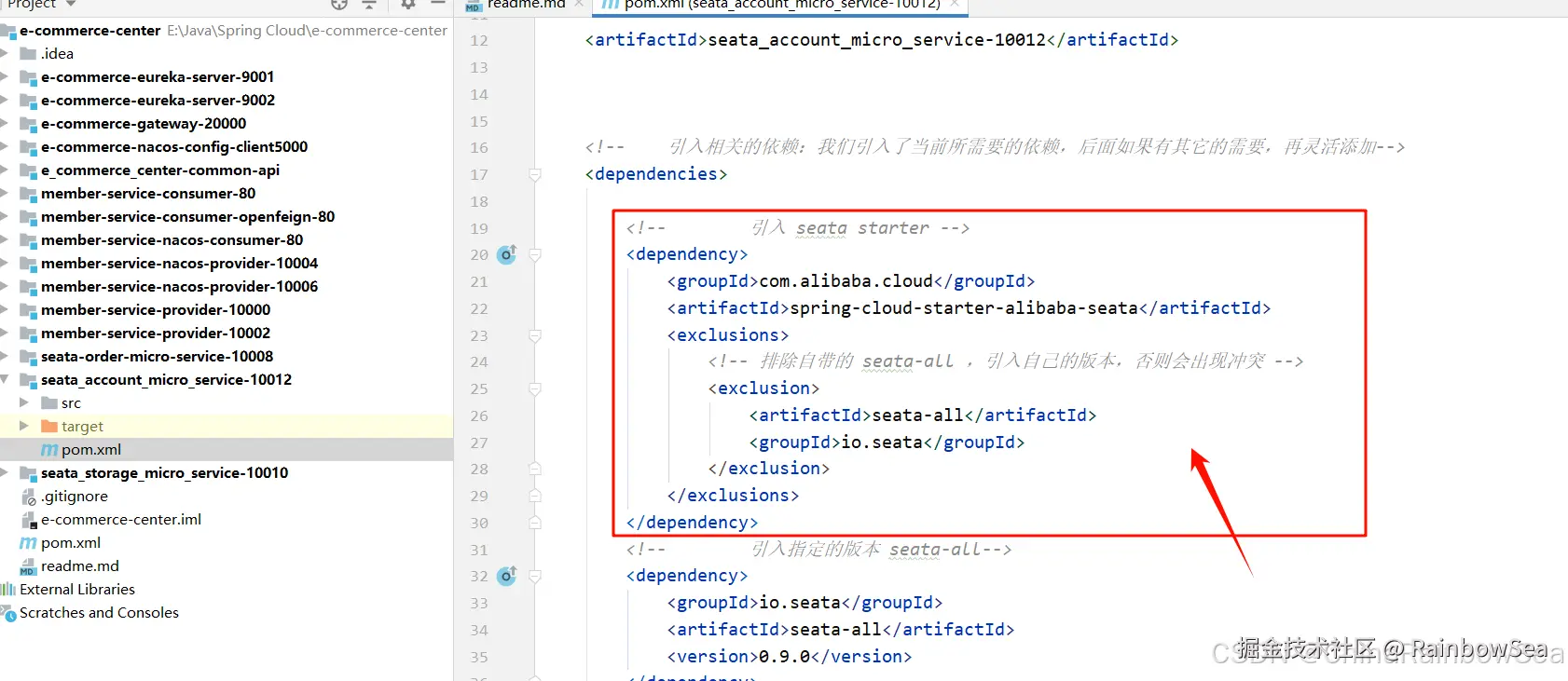
Task: Fold the dependency block at line 32
Action: (x=535, y=576)
